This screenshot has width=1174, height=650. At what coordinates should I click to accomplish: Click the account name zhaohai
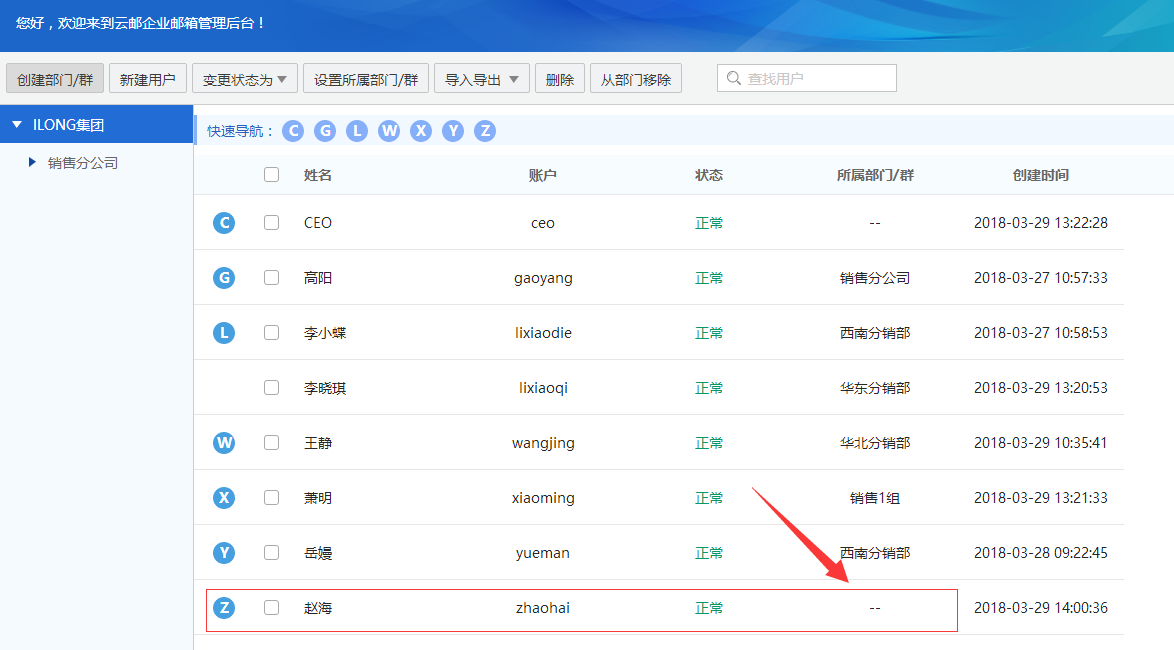point(543,608)
